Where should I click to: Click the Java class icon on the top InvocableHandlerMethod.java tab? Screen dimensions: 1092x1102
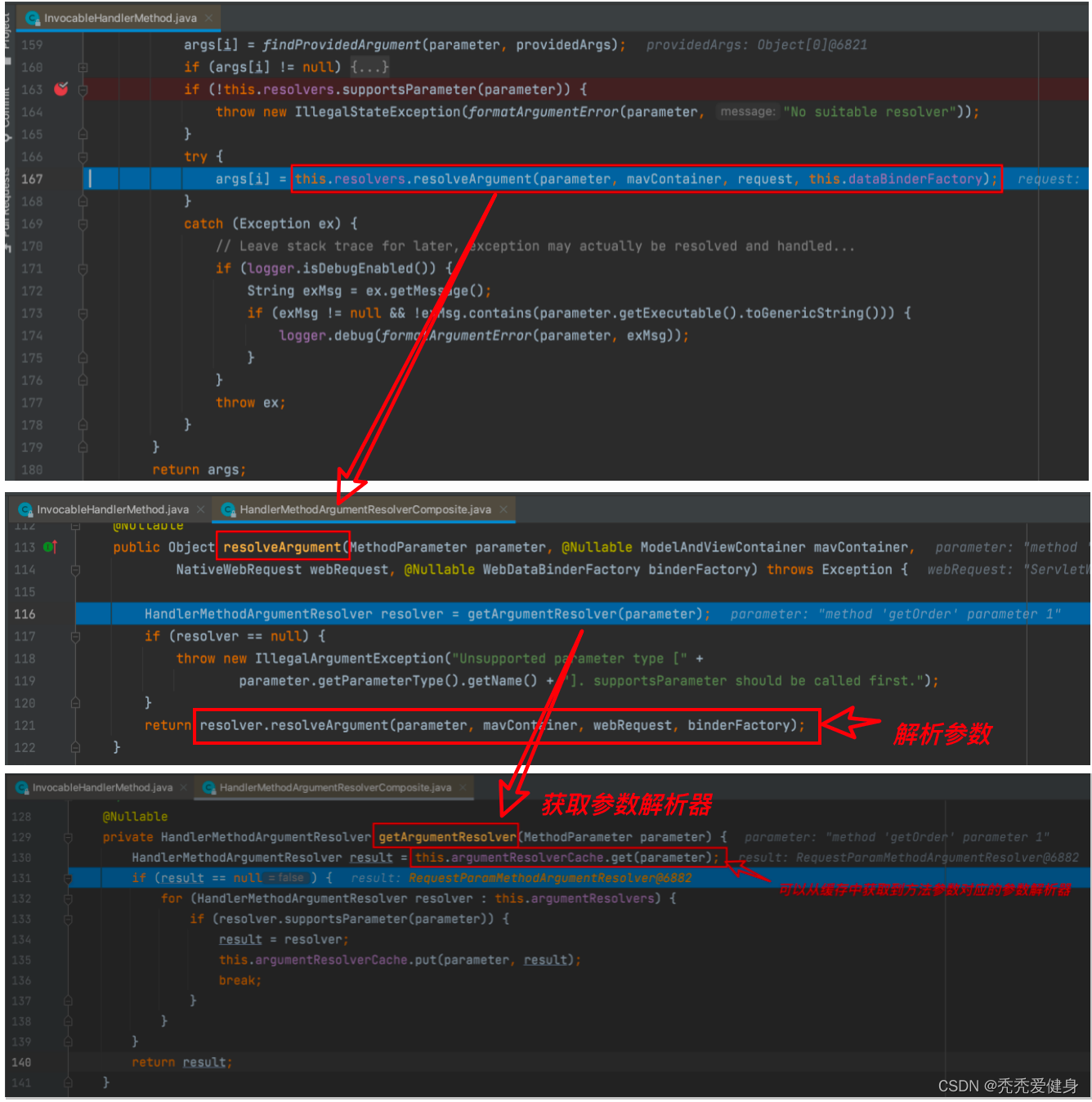pyautogui.click(x=33, y=18)
